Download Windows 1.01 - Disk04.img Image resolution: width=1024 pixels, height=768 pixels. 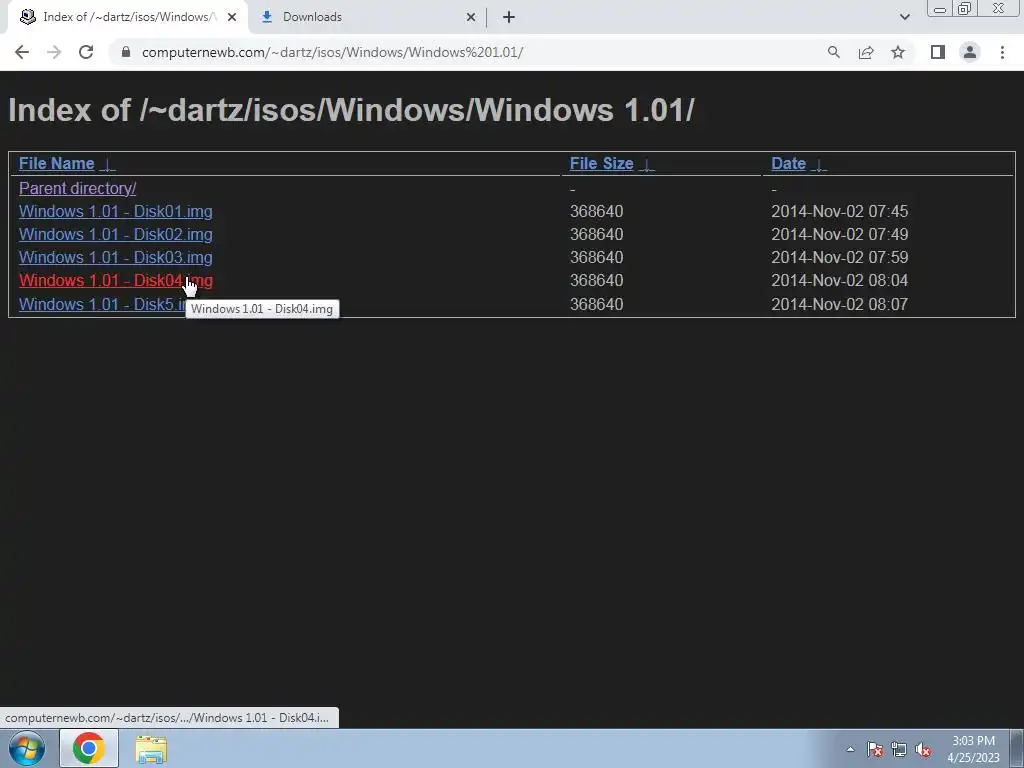point(116,280)
